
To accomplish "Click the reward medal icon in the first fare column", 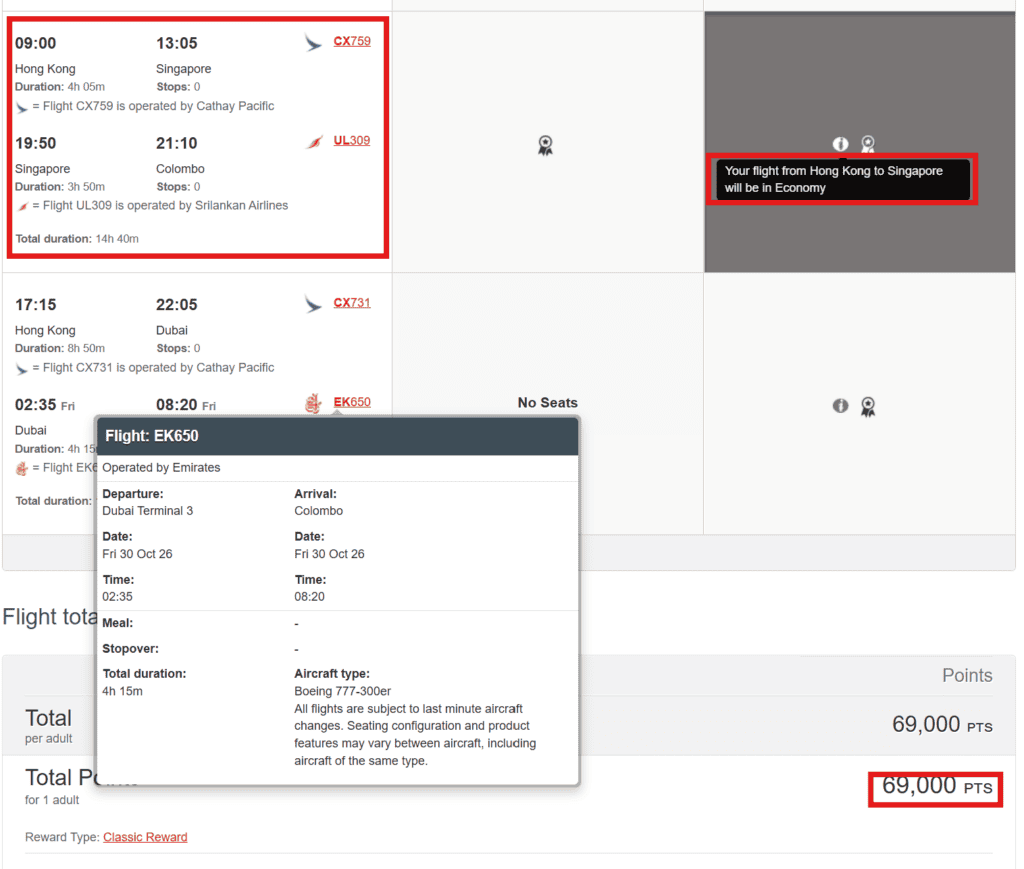I will point(545,145).
